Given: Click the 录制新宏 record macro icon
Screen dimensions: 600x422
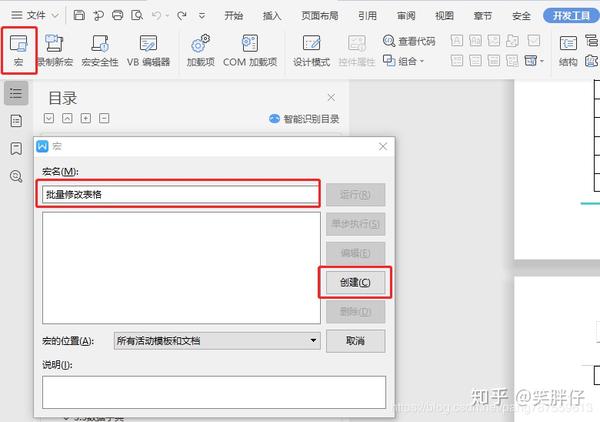Looking at the screenshot, I should pos(55,50).
